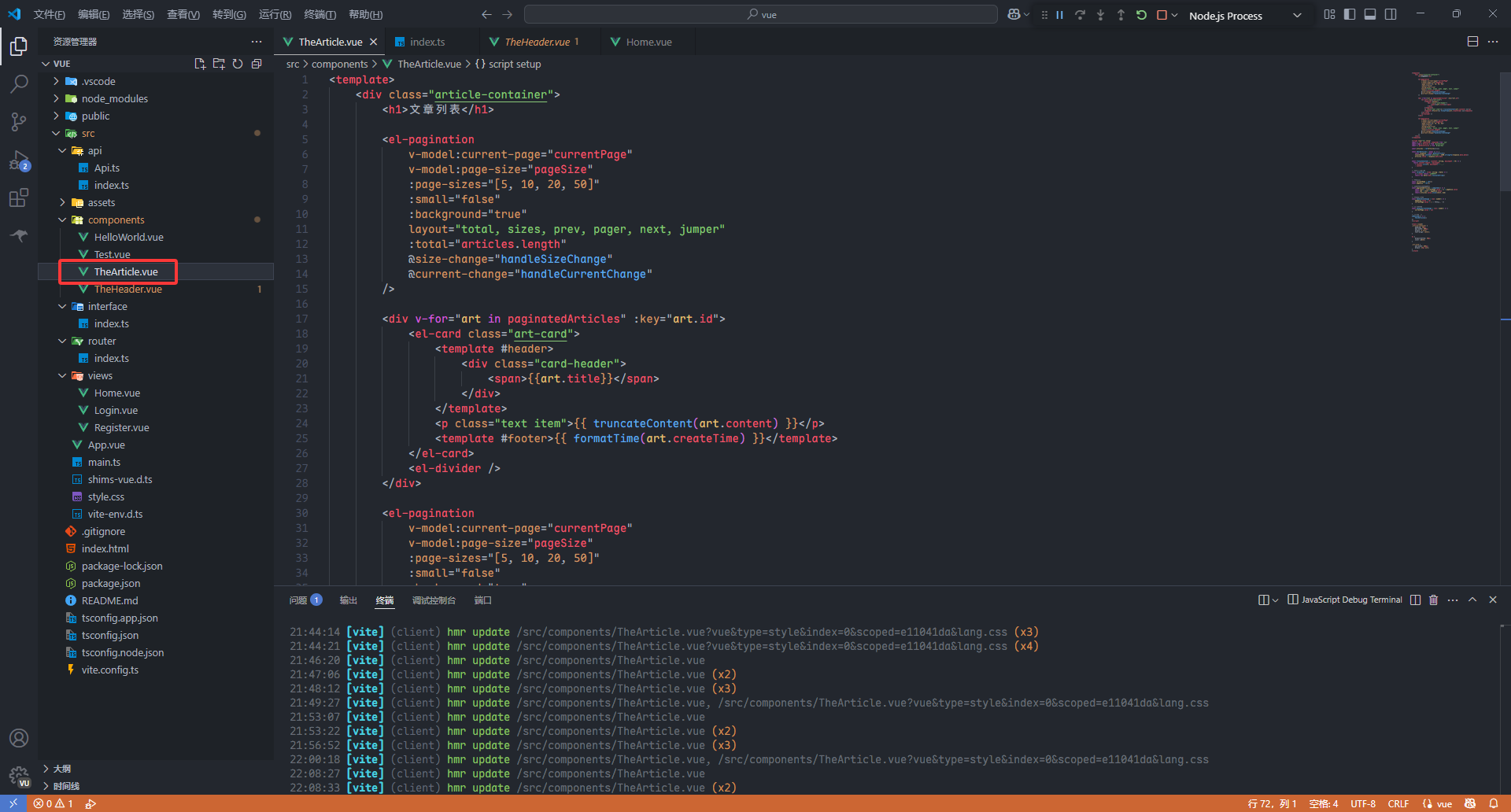Toggle the primary side bar visibility
The height and width of the screenshot is (812, 1511).
coord(1350,14)
